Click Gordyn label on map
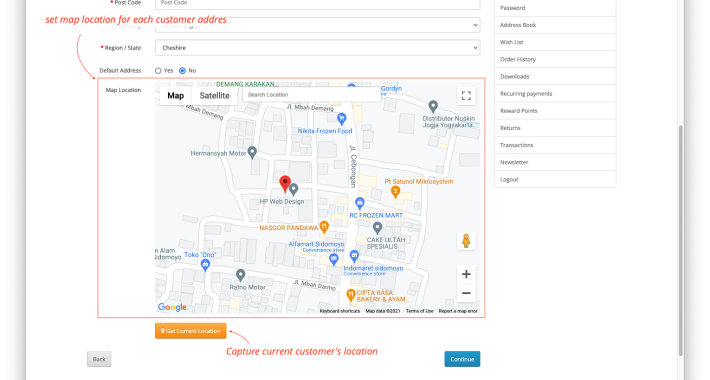The height and width of the screenshot is (380, 710). pos(391,88)
